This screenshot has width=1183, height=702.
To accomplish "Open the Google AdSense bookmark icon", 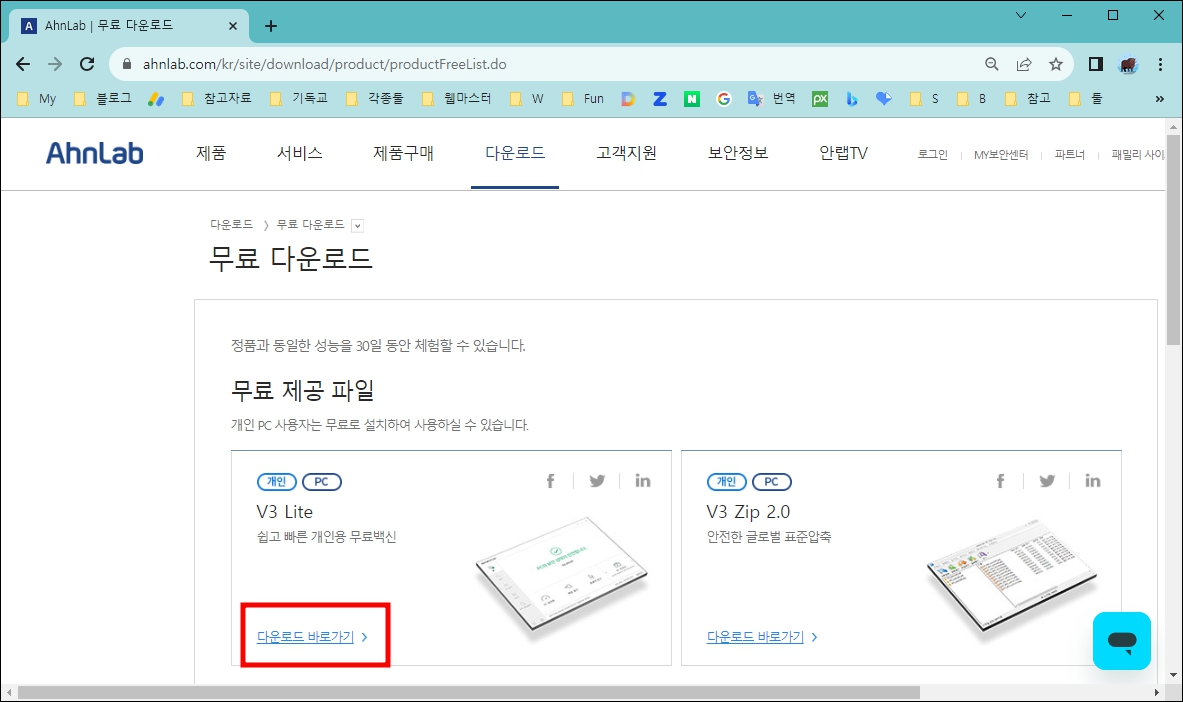I will [x=156, y=99].
